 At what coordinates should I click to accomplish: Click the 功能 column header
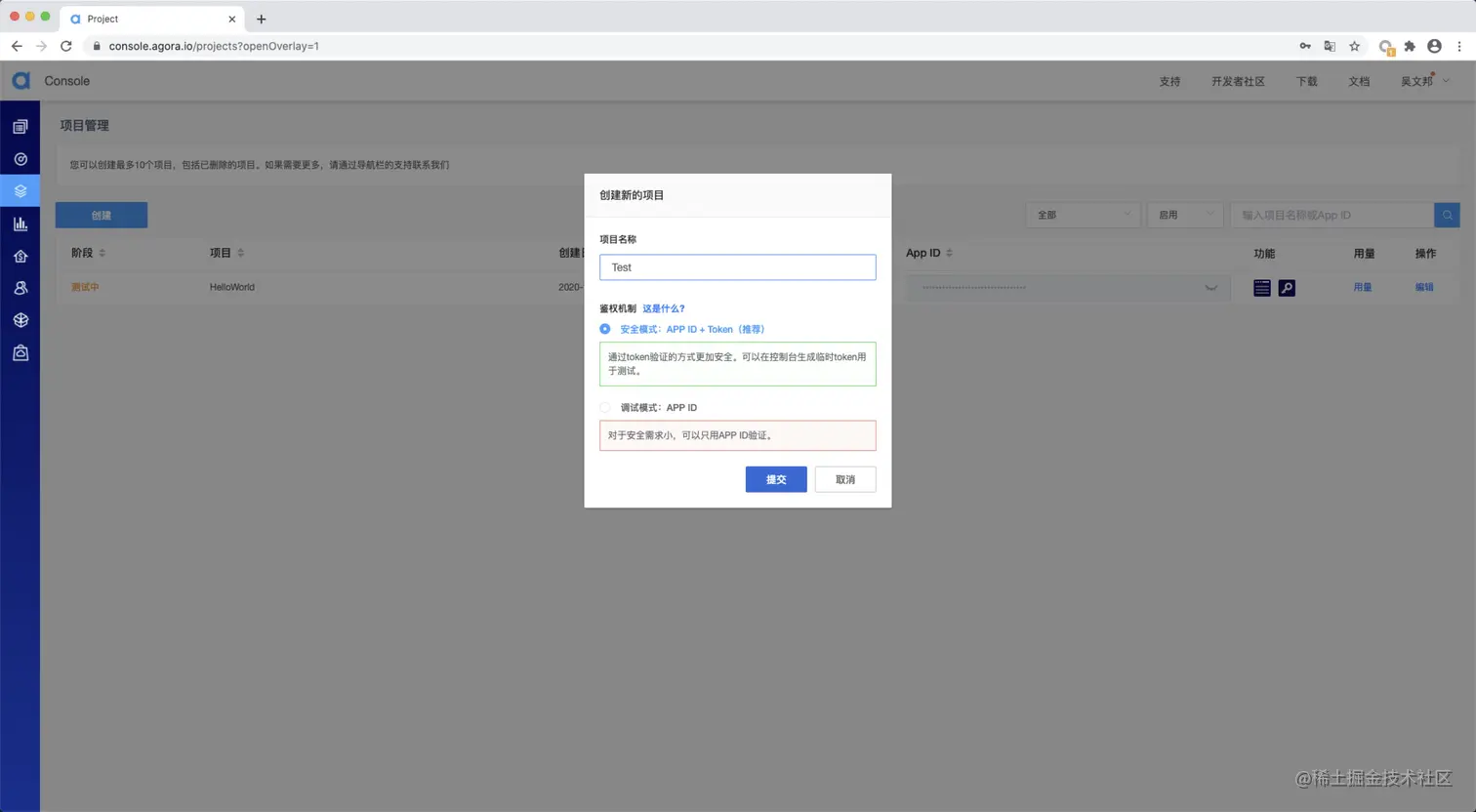click(1264, 253)
